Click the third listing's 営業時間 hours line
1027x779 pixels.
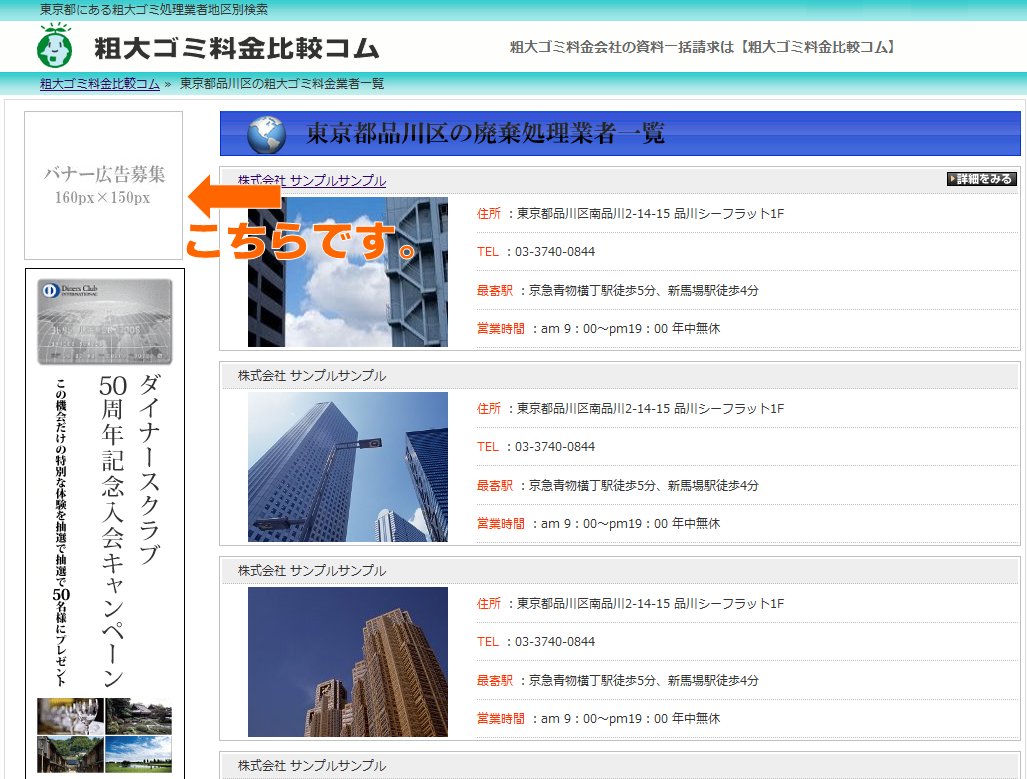(x=598, y=719)
